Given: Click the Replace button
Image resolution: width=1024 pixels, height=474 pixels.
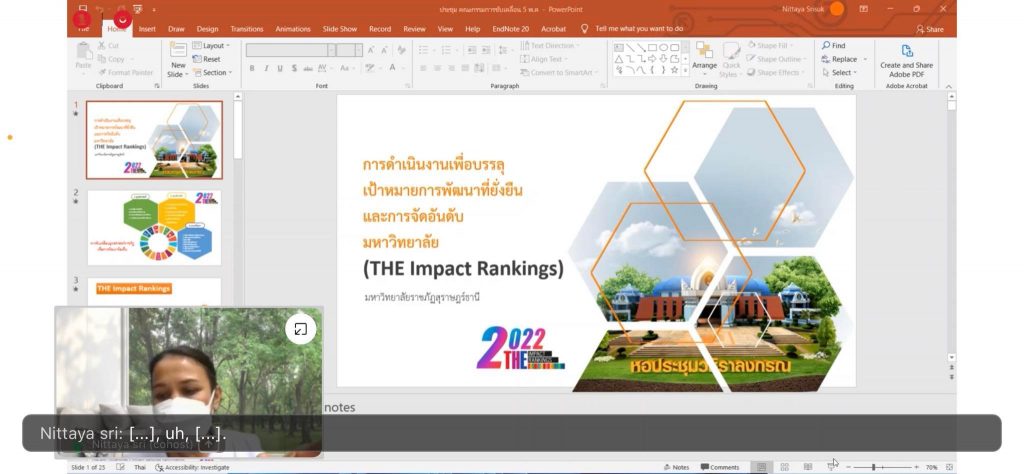Looking at the screenshot, I should point(840,59).
